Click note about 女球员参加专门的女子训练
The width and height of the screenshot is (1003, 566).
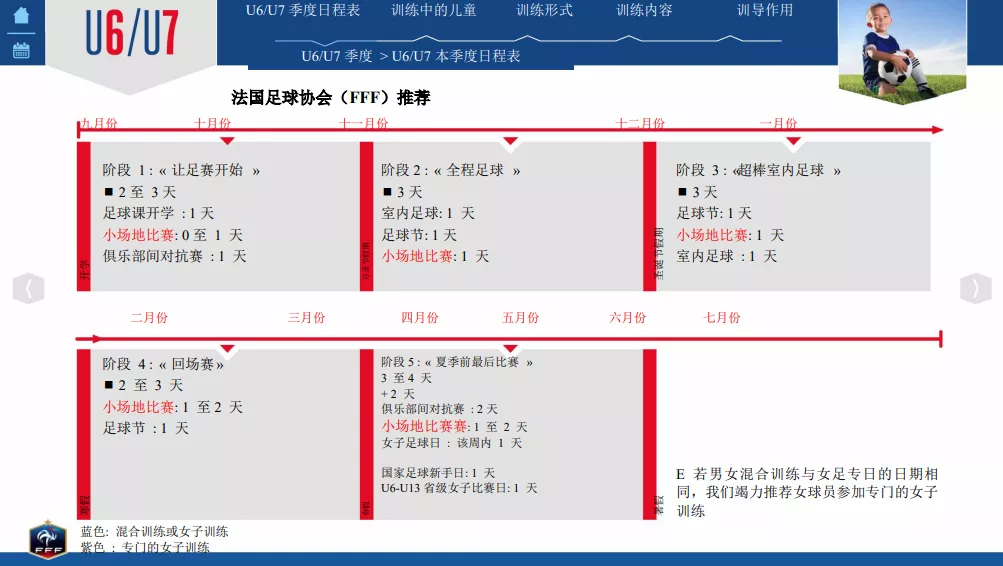pos(807,492)
